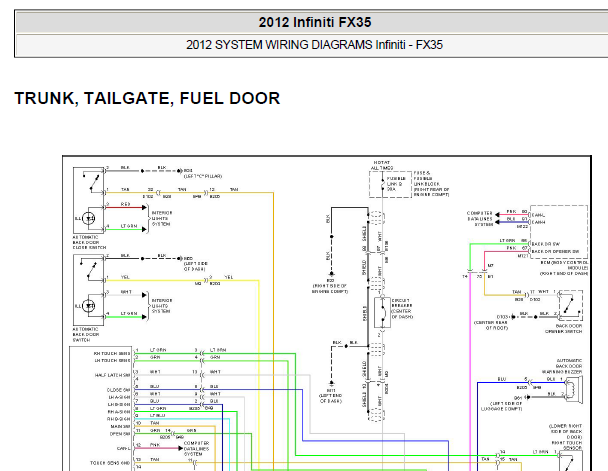Viewport: 608px width, 471px height.
Task: Click '(LEFT END OF DASH)' ground text
Action: point(331,396)
